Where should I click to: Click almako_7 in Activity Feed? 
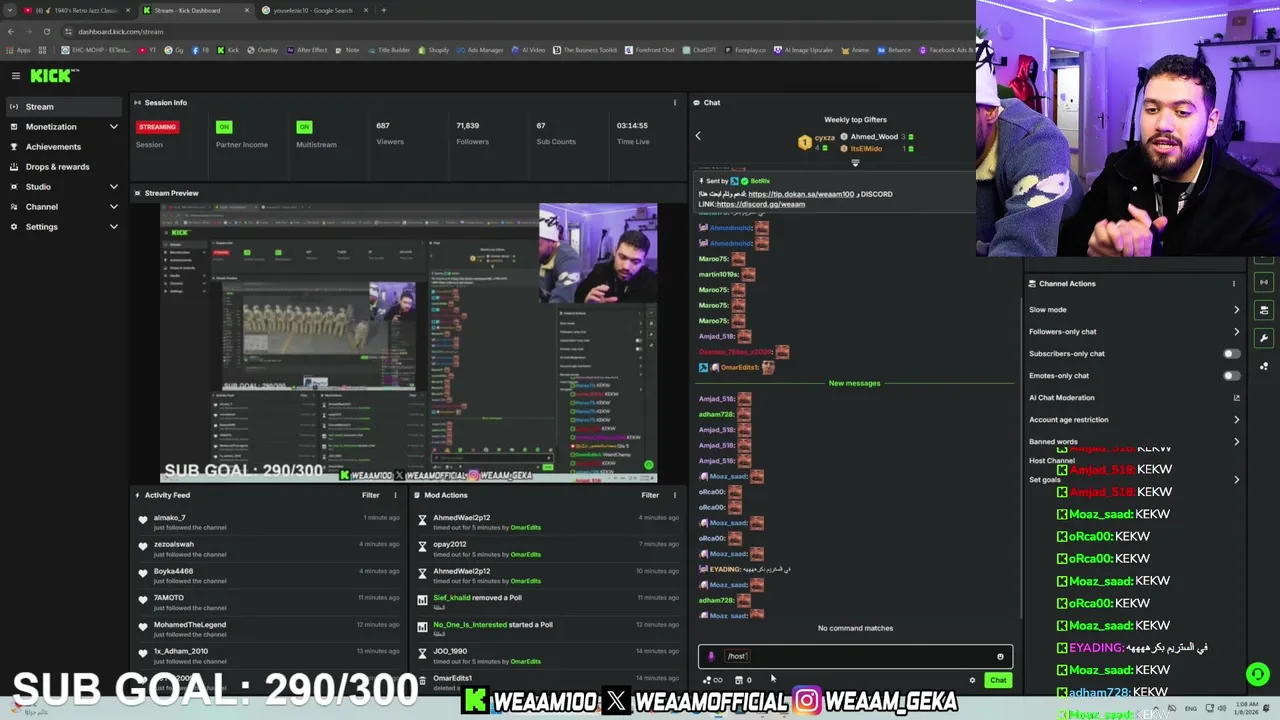click(169, 518)
